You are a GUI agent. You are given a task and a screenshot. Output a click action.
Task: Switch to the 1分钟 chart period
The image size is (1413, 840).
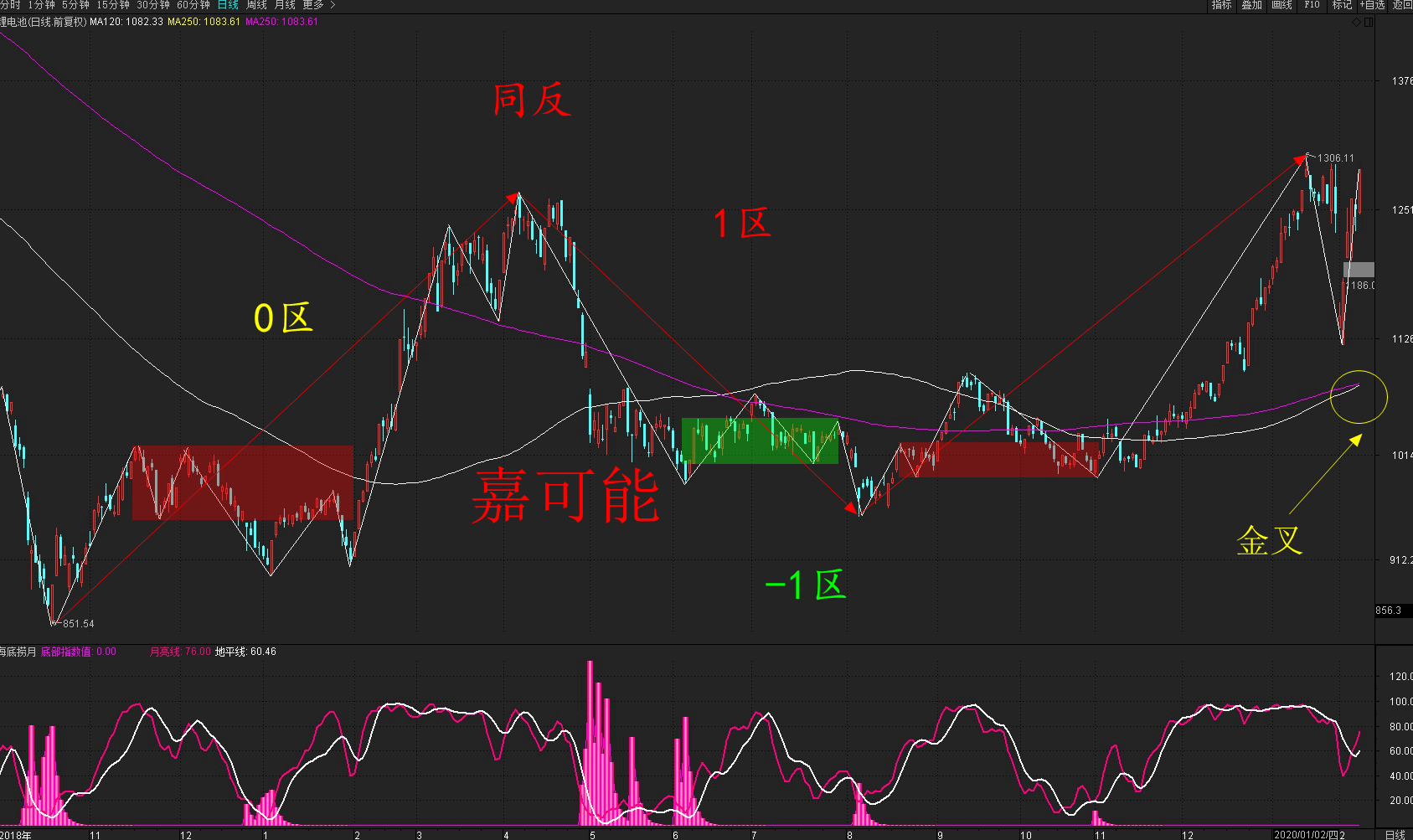(41, 5)
